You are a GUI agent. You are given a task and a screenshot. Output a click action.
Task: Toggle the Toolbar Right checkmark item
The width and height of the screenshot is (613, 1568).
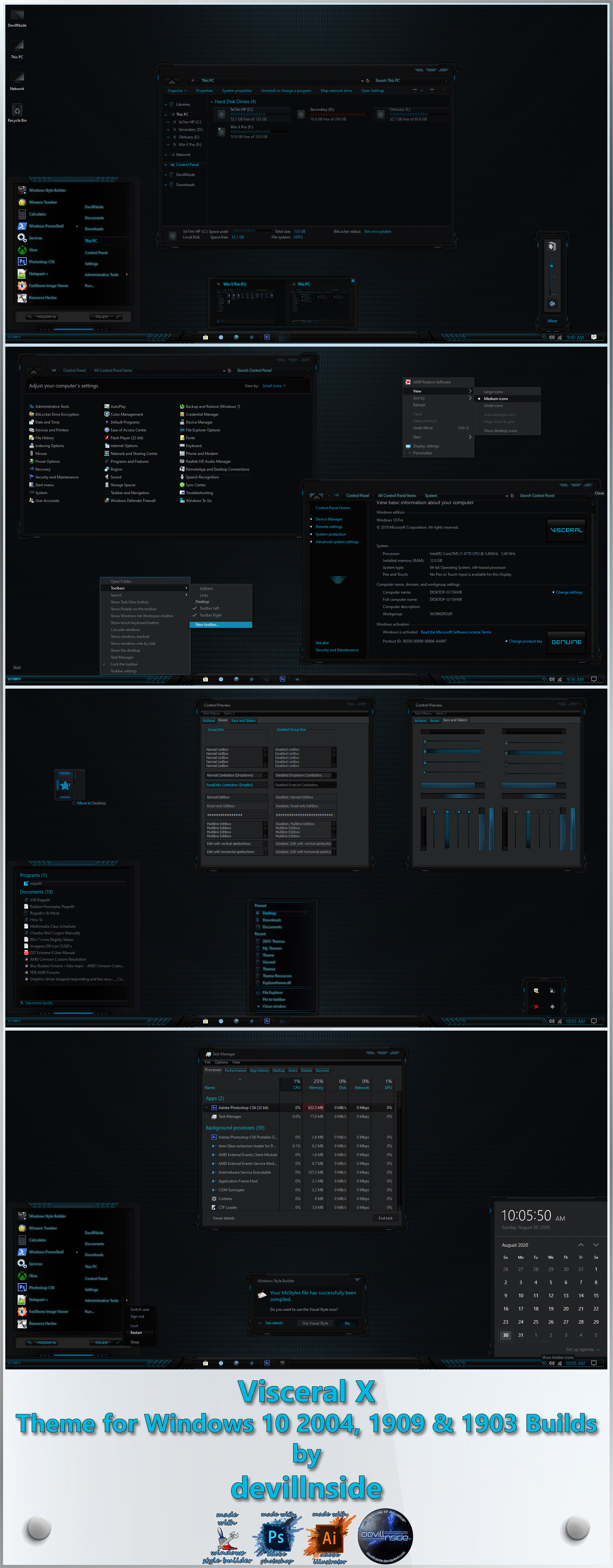(x=221, y=616)
